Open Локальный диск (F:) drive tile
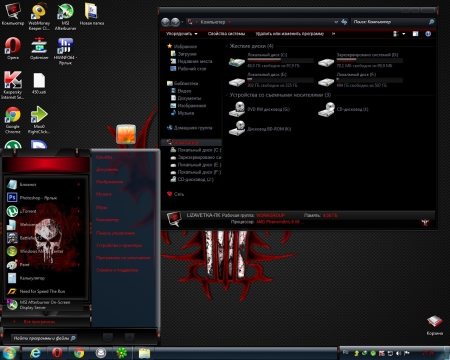This screenshot has width=450, height=360. pos(360,80)
